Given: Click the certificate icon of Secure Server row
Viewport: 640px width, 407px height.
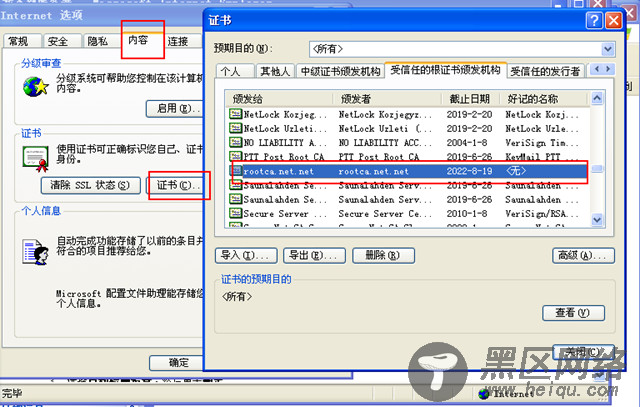Looking at the screenshot, I should [x=236, y=213].
